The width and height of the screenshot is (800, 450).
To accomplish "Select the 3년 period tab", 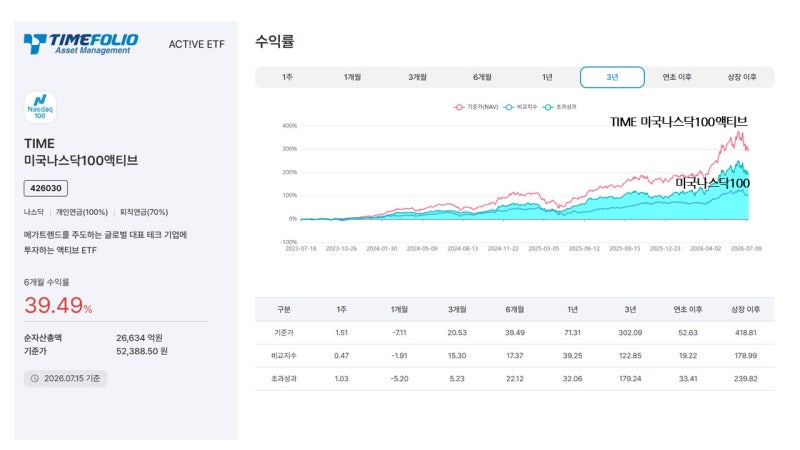I will point(612,77).
